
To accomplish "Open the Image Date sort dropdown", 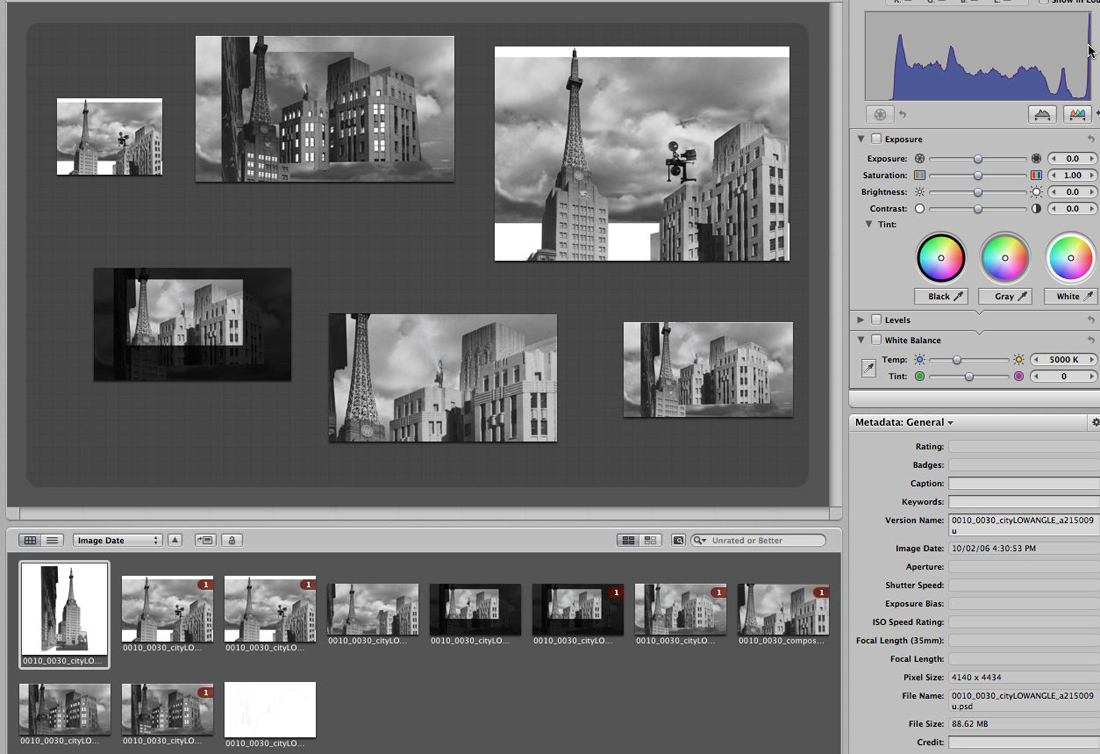I will click(x=118, y=540).
